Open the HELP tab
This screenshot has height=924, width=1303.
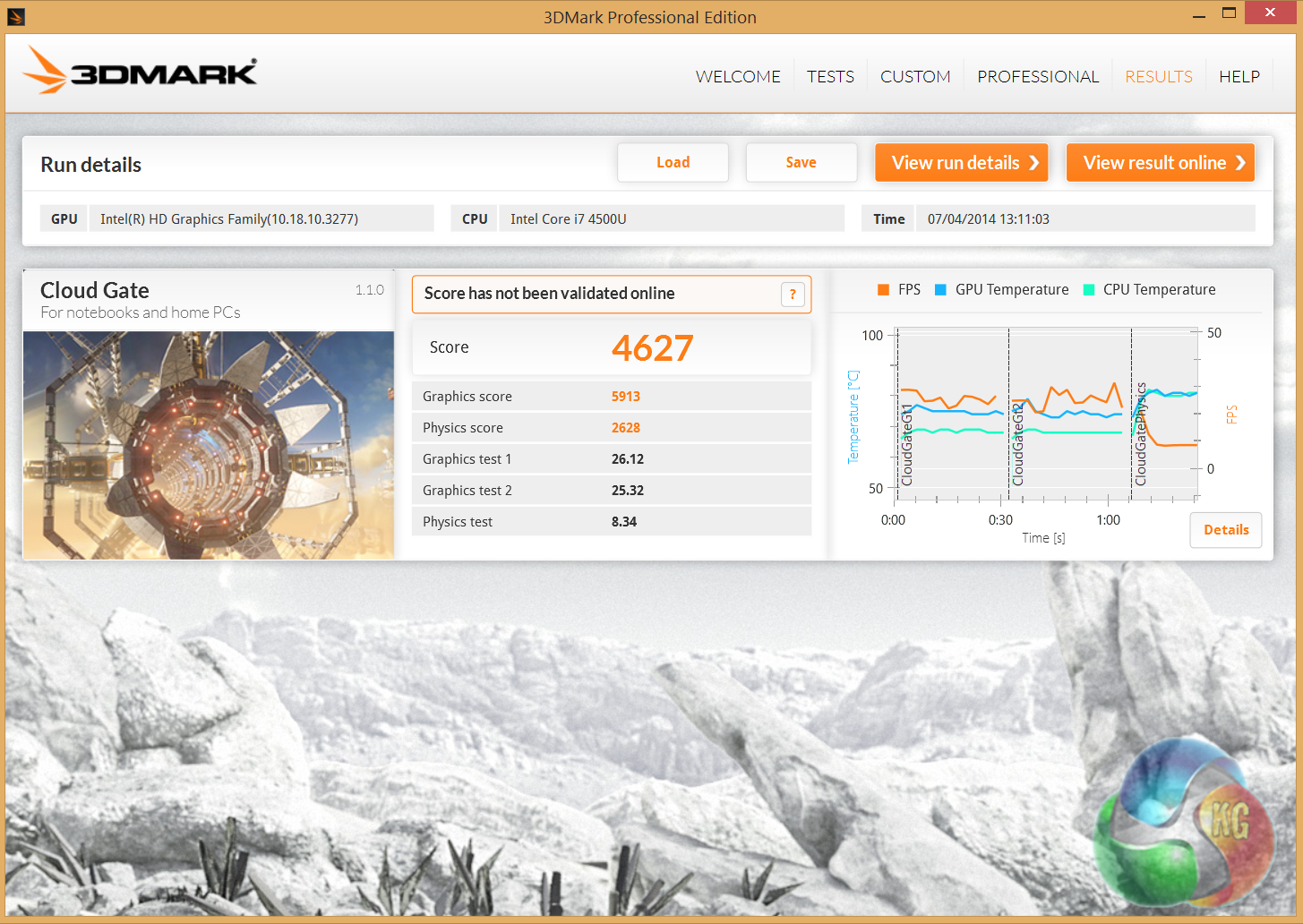(x=1239, y=77)
